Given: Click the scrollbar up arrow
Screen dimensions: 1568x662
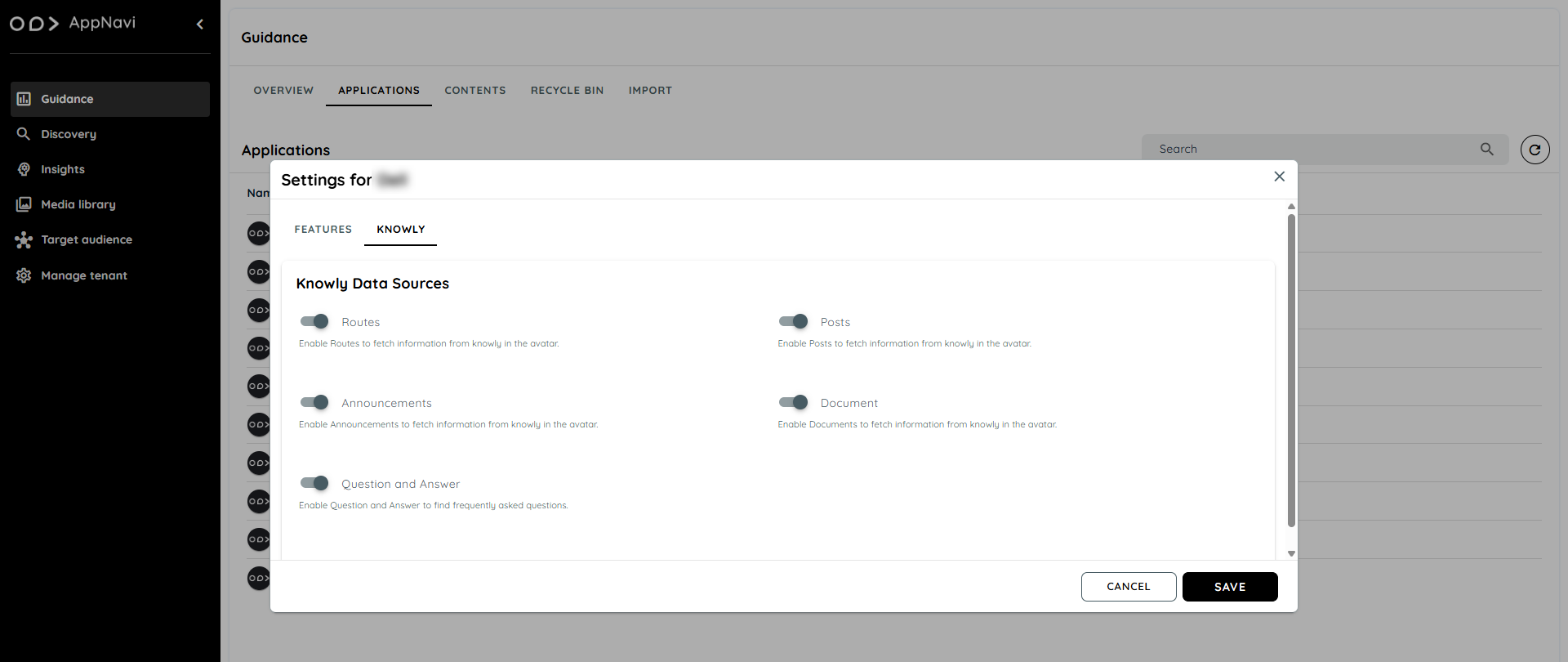Looking at the screenshot, I should coord(1291,206).
